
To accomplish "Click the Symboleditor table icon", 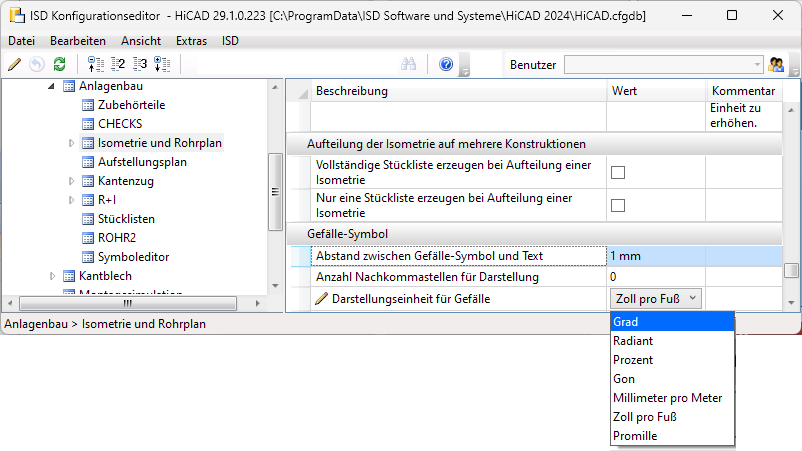I will pos(88,257).
